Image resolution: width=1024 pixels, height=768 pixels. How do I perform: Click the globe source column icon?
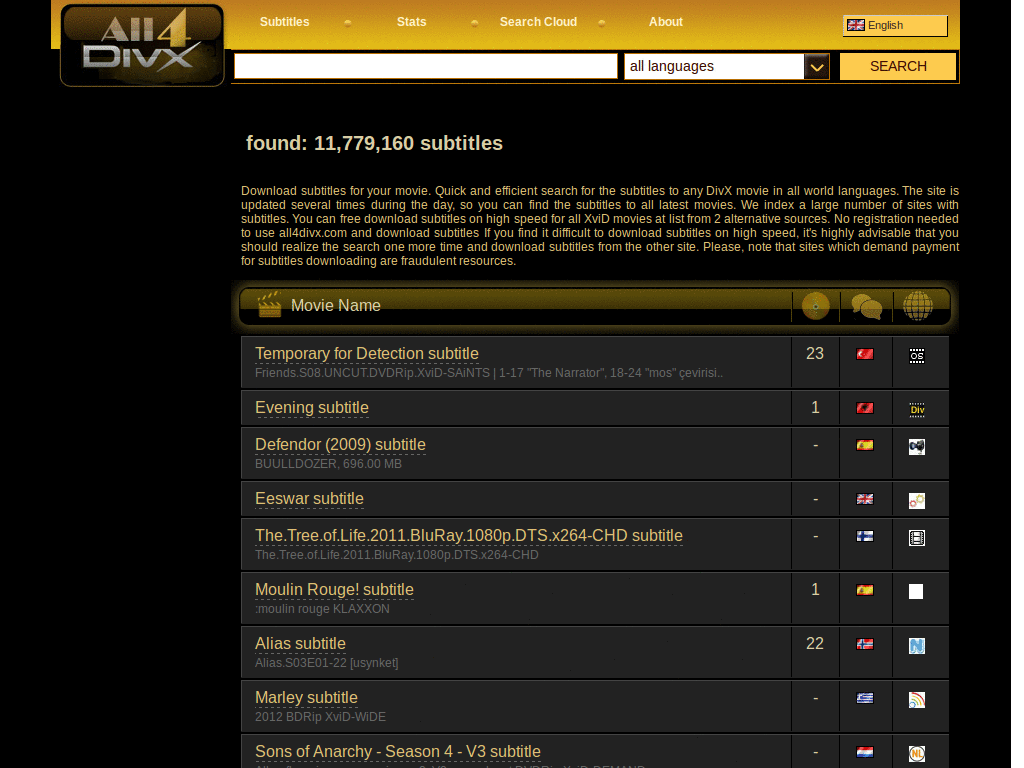[x=918, y=306]
